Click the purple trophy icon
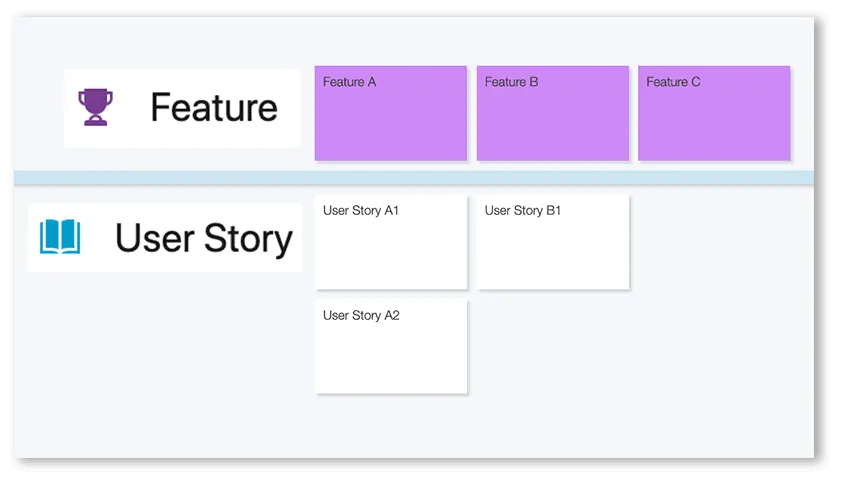The height and width of the screenshot is (490, 844). (x=96, y=107)
